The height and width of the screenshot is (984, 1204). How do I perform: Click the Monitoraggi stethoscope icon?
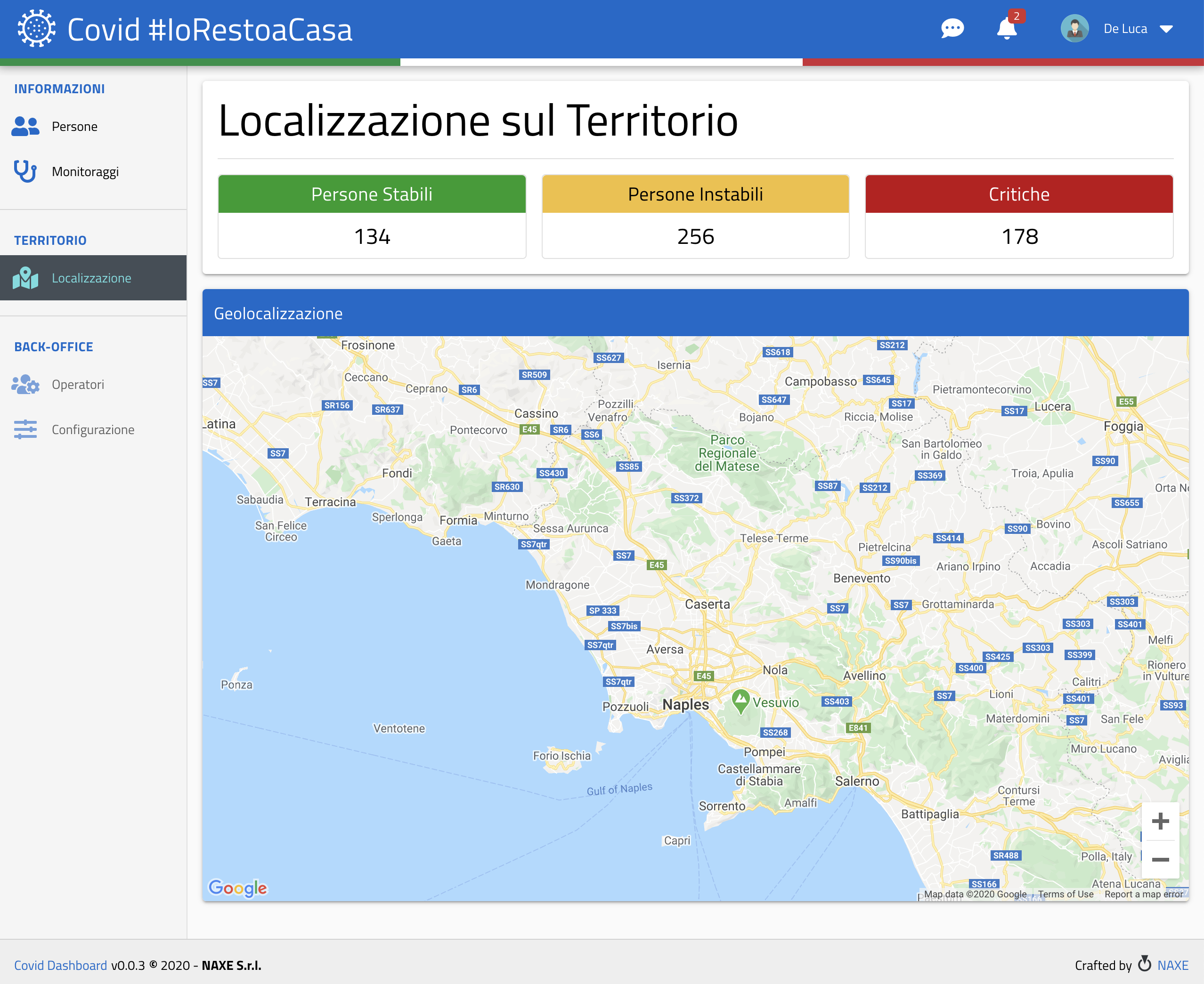pyautogui.click(x=25, y=171)
